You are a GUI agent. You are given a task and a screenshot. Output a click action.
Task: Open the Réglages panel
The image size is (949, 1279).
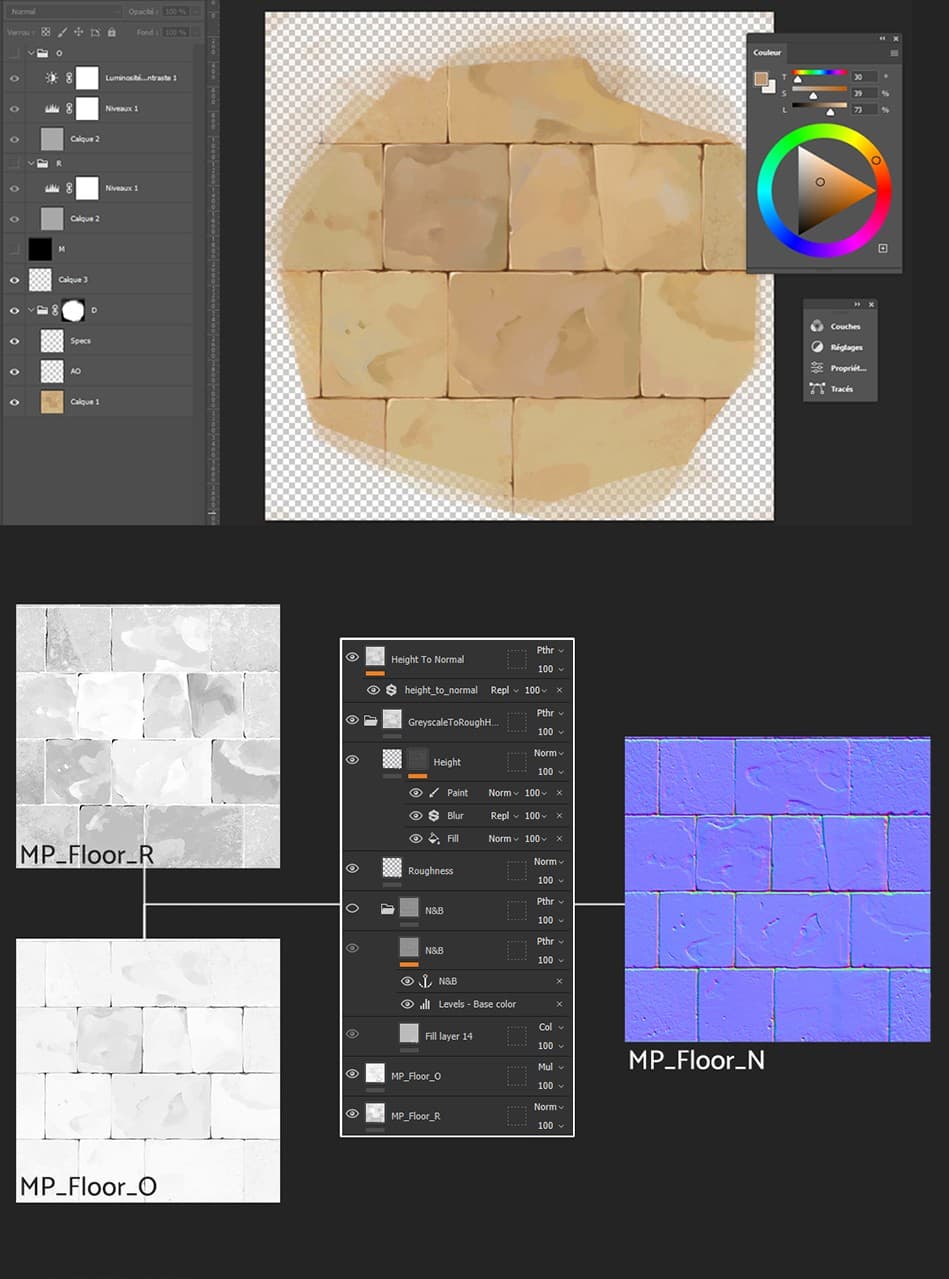pyautogui.click(x=838, y=347)
